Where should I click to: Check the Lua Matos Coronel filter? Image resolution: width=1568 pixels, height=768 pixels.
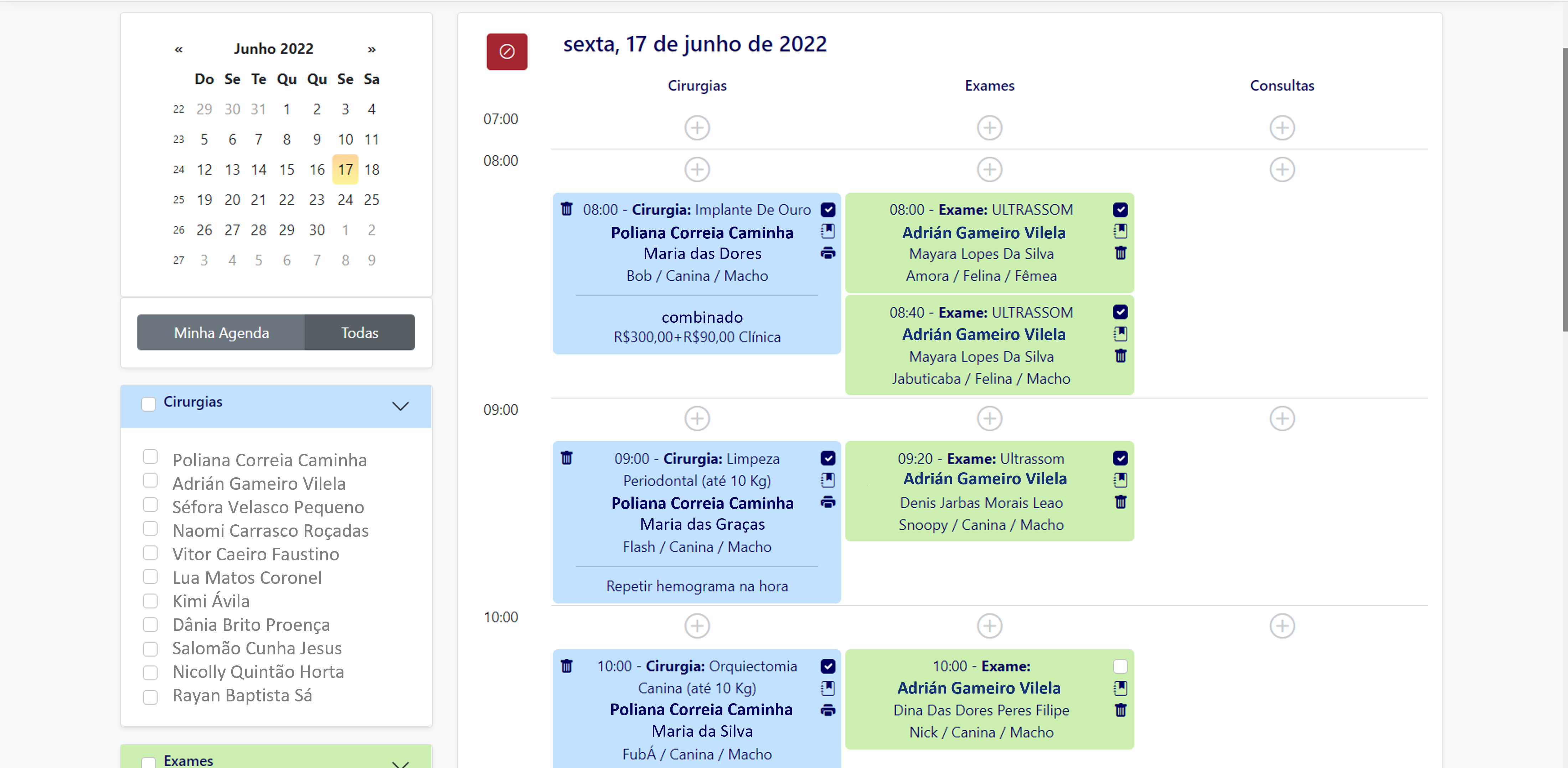tap(150, 576)
